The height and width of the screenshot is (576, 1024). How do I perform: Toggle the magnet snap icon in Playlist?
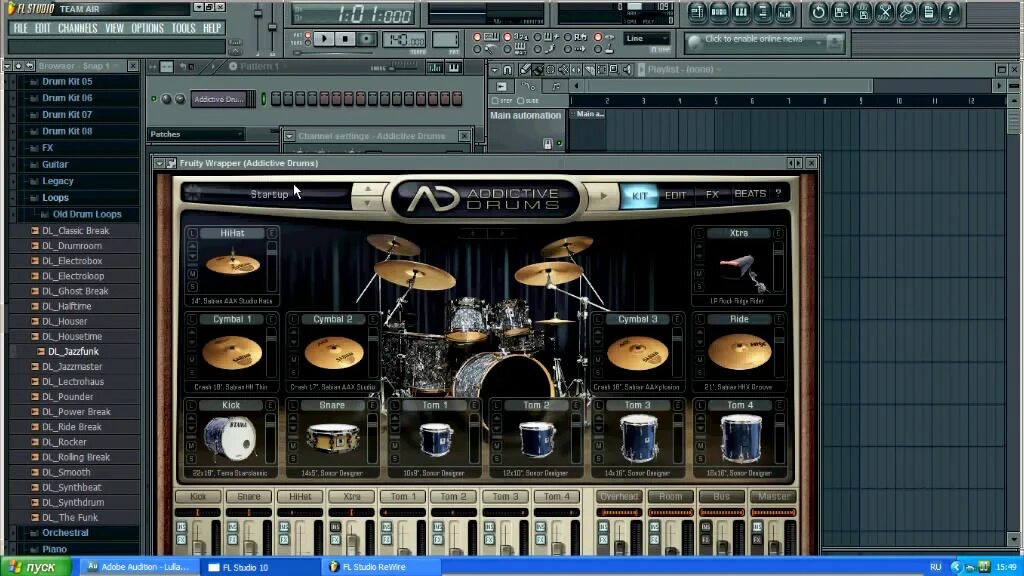click(507, 69)
